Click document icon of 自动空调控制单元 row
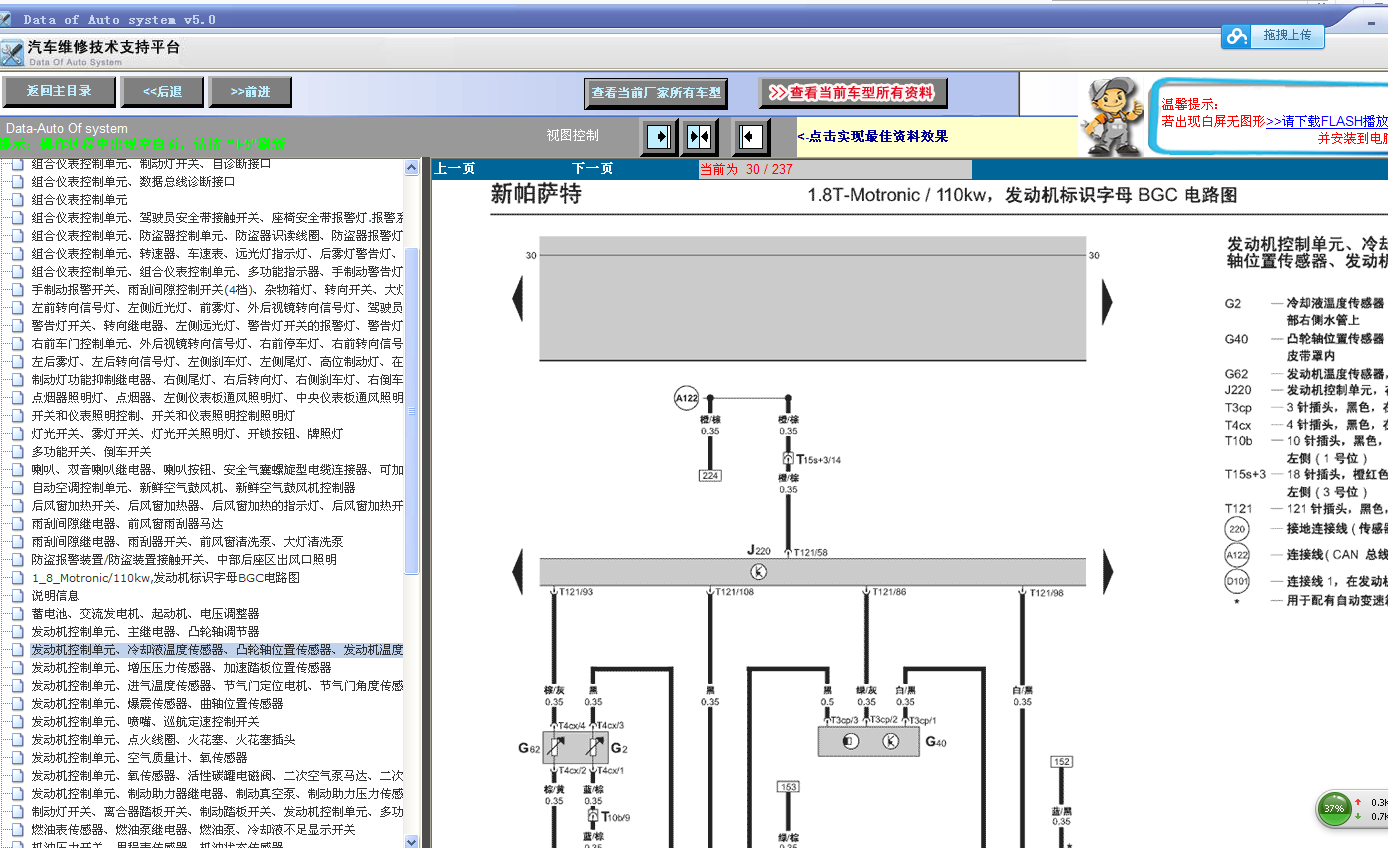 tap(16, 488)
